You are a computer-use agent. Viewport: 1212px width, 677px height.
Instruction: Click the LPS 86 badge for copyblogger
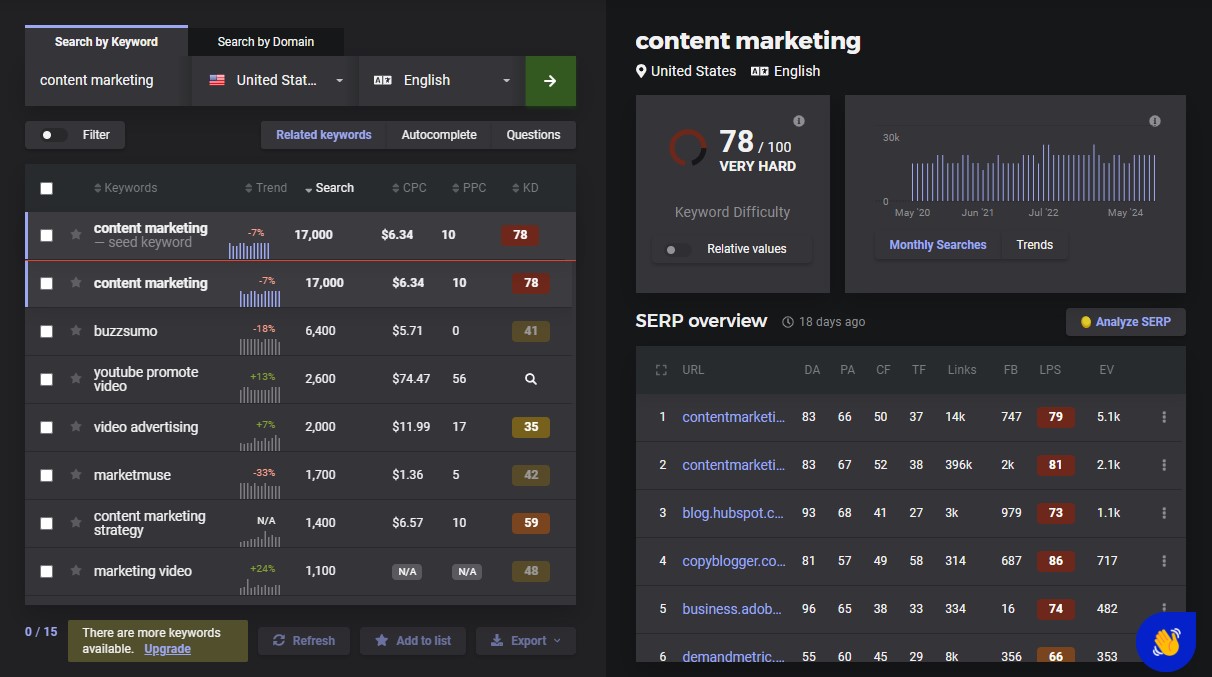(x=1056, y=561)
